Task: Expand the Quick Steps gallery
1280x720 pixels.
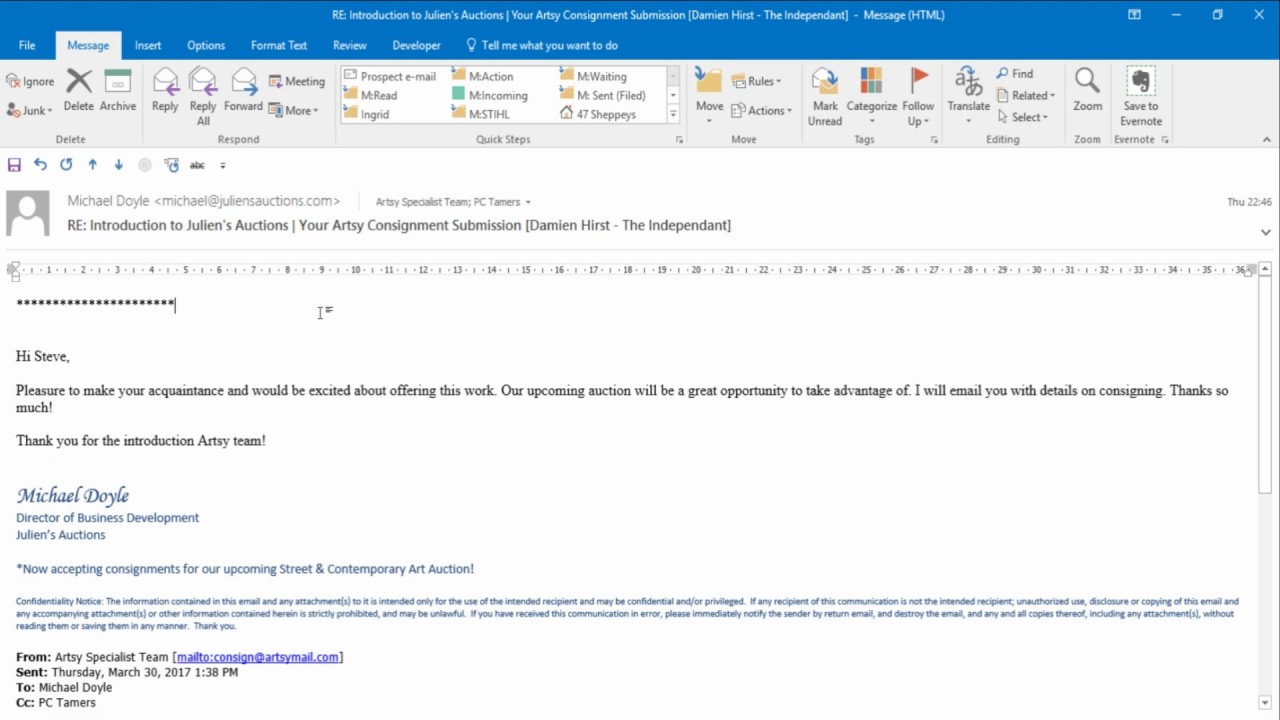Action: click(x=673, y=114)
